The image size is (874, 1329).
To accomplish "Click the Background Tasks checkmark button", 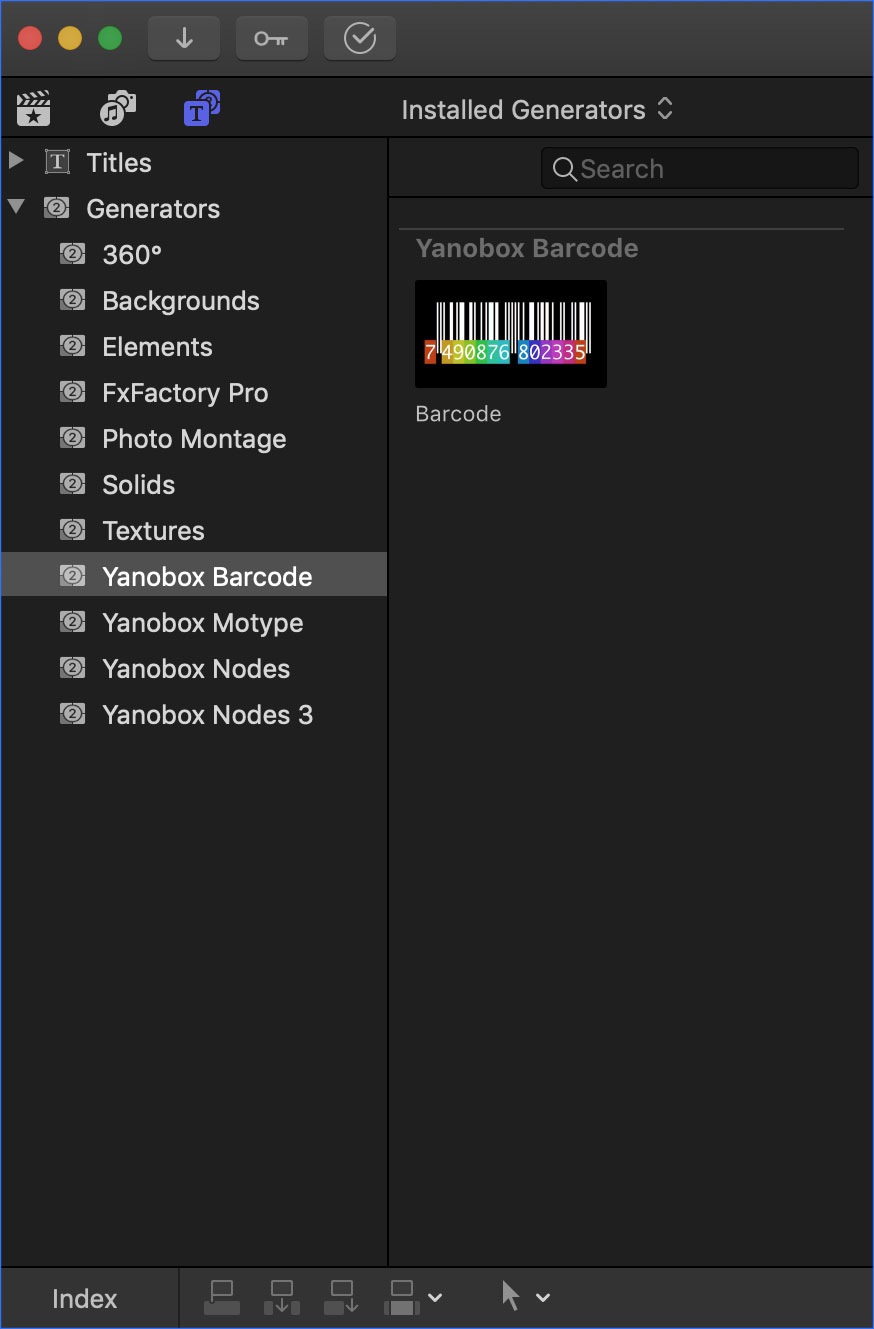I will click(x=359, y=39).
